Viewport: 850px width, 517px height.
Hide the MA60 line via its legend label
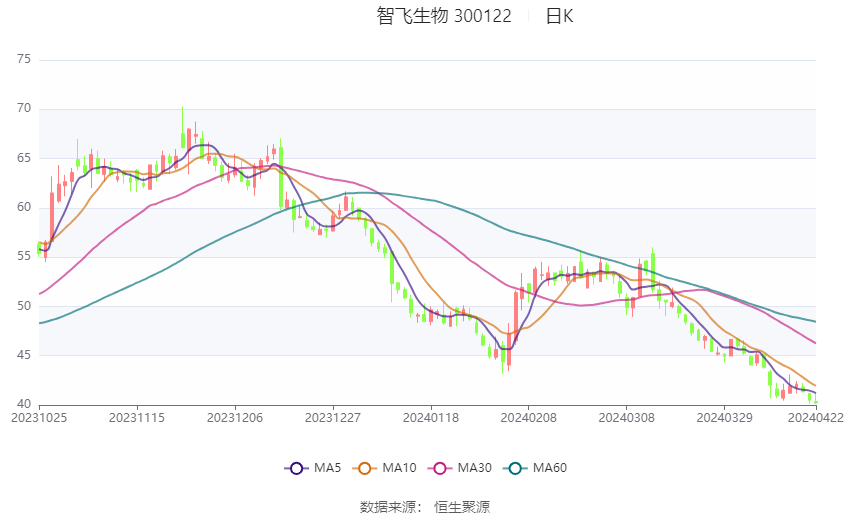click(549, 468)
